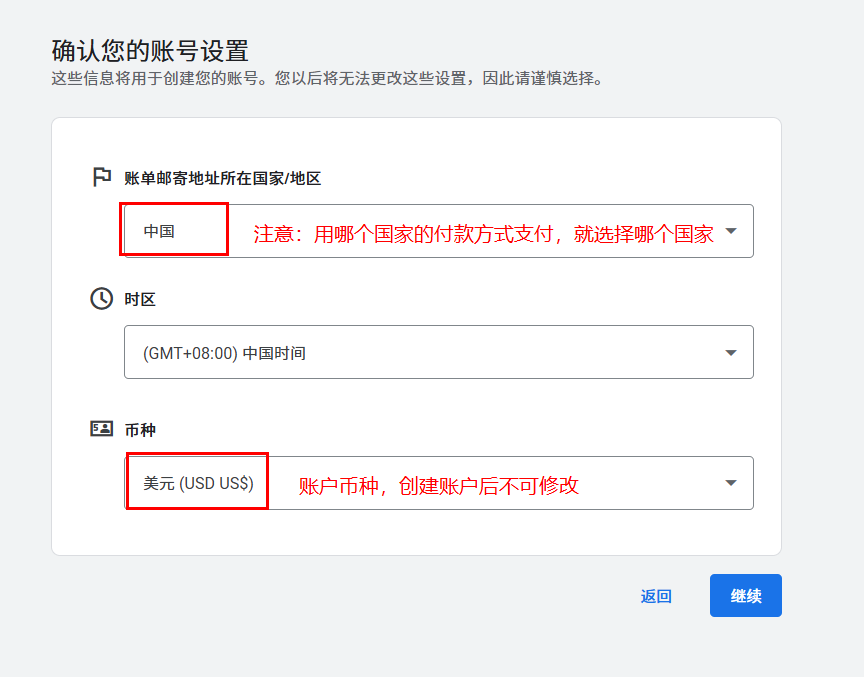Image resolution: width=864 pixels, height=677 pixels.
Task: Select the 中国 country value
Action: point(160,231)
